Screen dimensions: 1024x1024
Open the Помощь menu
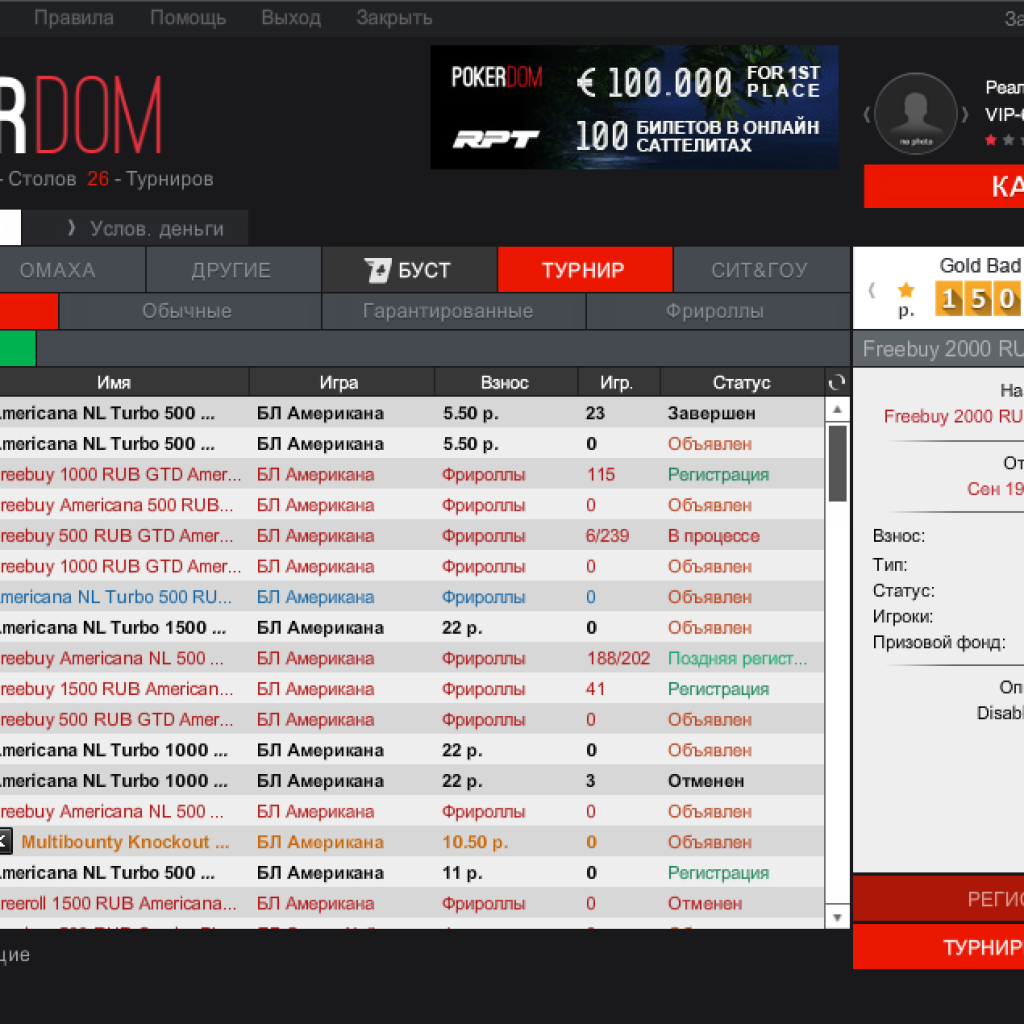[188, 18]
